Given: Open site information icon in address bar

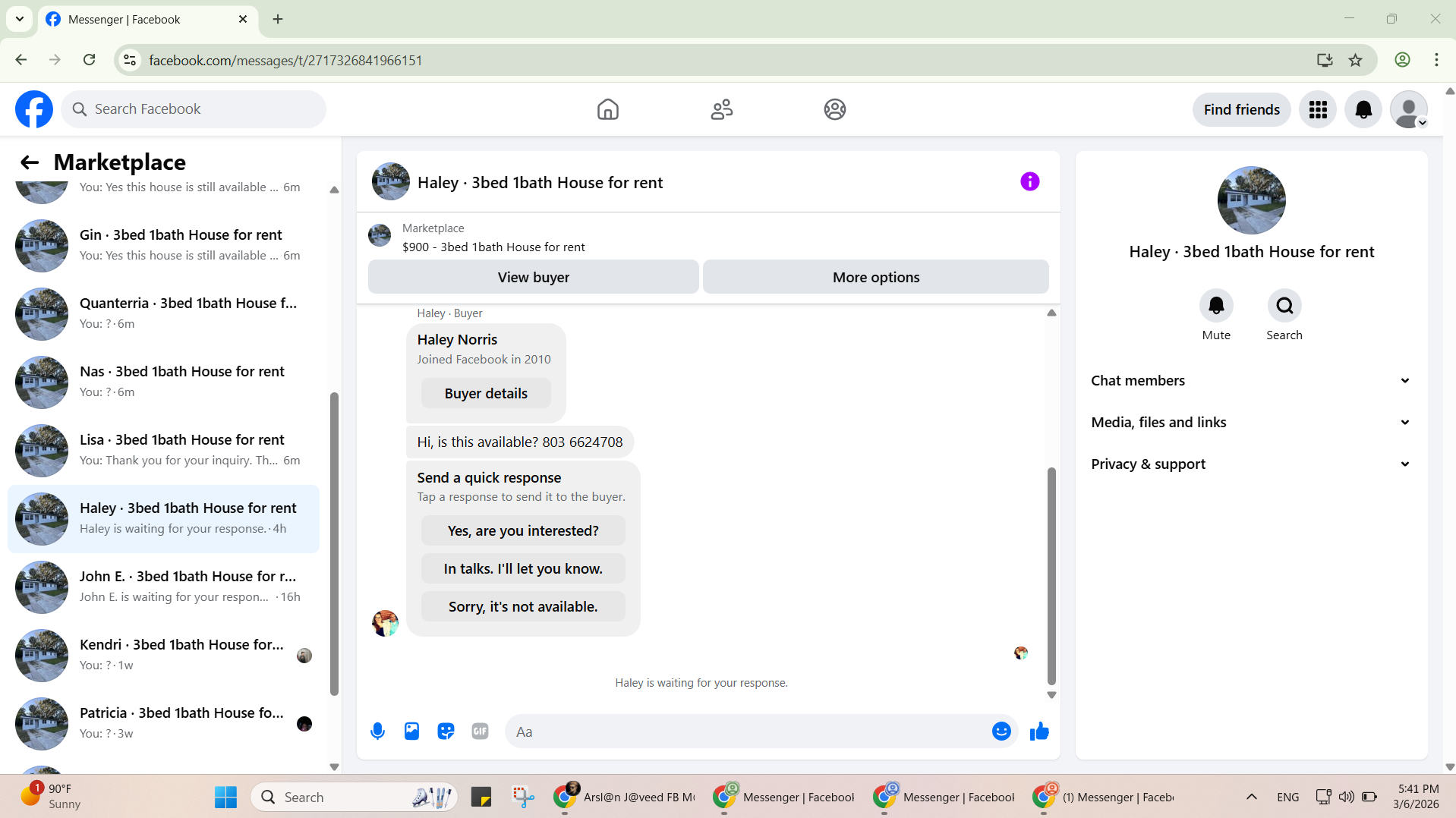Looking at the screenshot, I should coord(130,60).
